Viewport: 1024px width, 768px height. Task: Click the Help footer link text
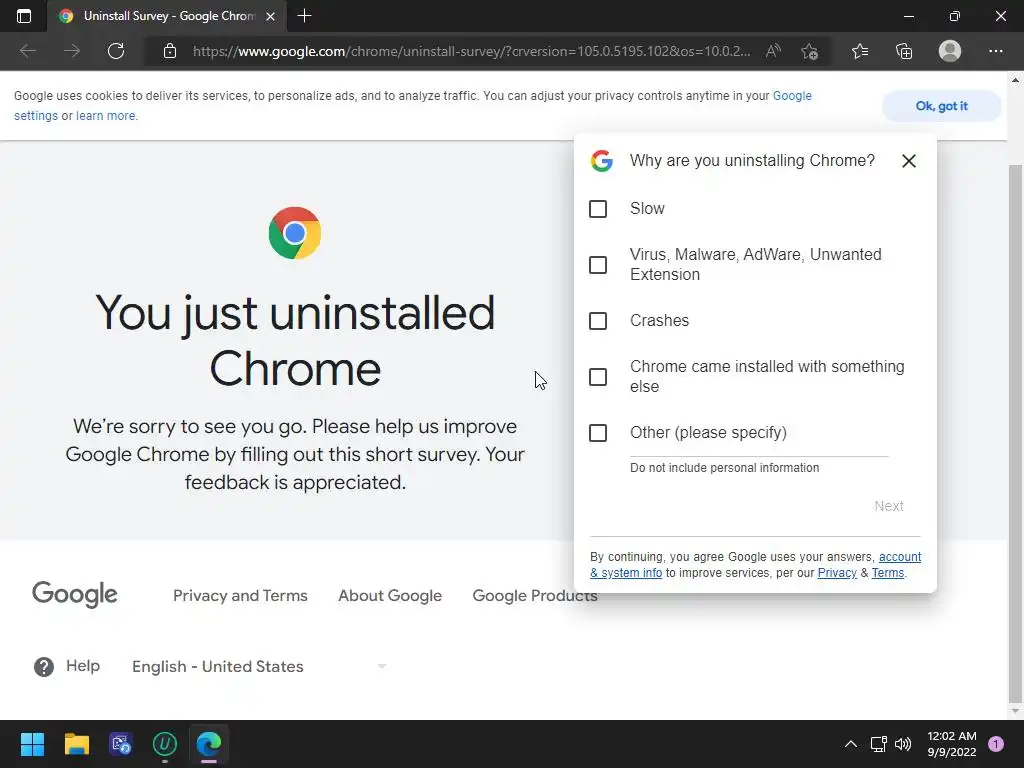tap(83, 666)
